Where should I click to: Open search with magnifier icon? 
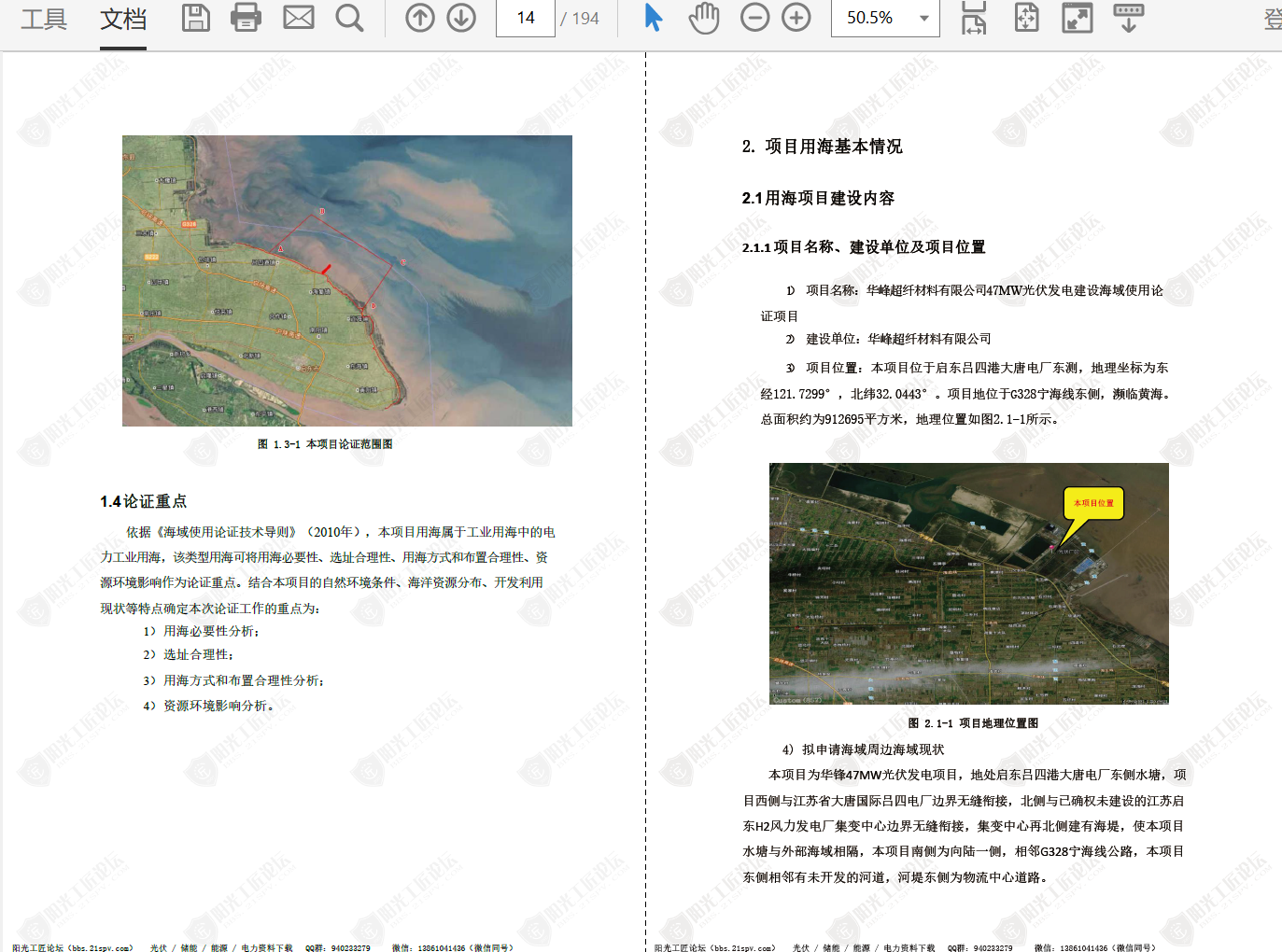tap(349, 18)
